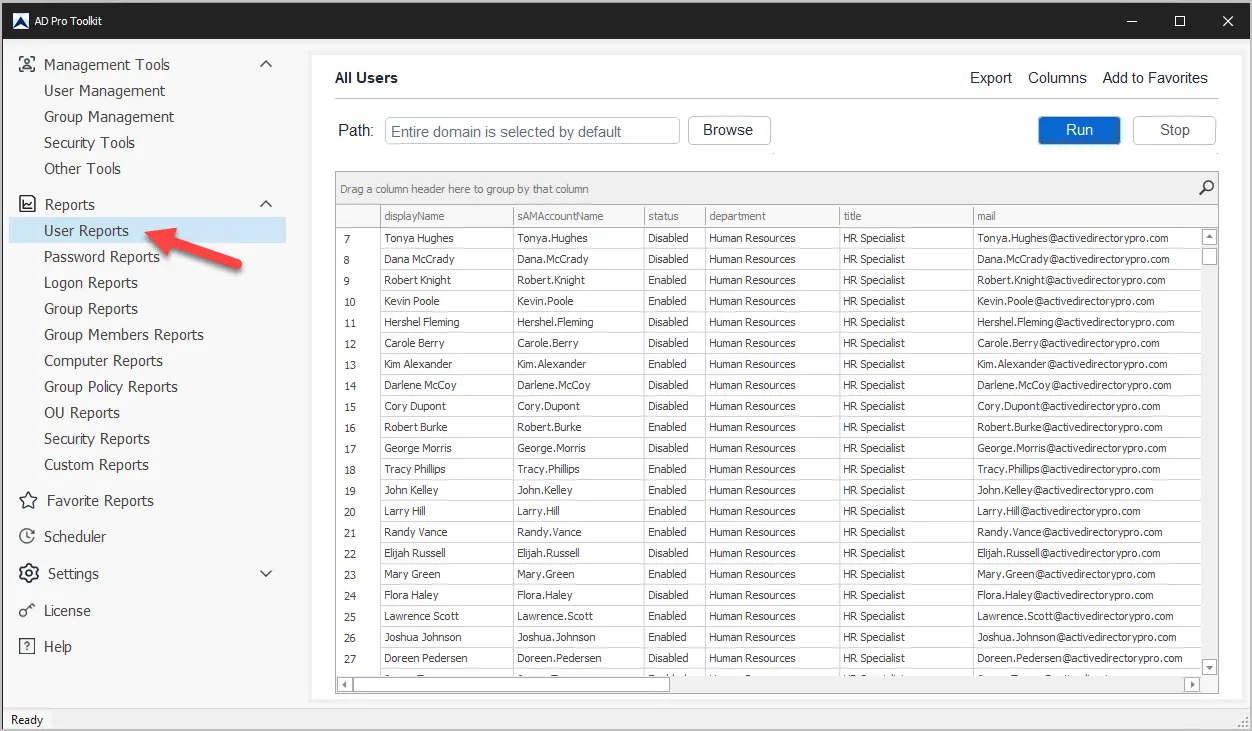Click the Scheduler clock icon

[x=27, y=536]
